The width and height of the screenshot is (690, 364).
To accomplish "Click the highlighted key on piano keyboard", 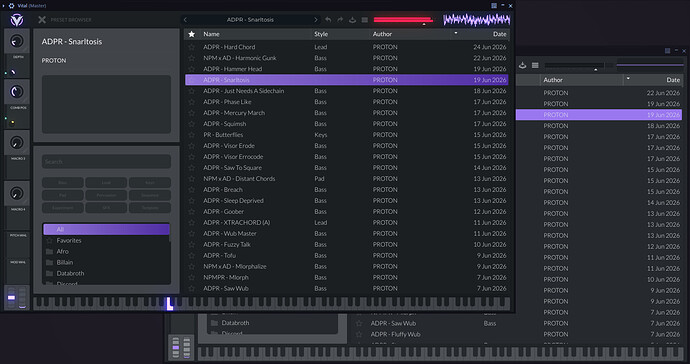I will coord(169,303).
